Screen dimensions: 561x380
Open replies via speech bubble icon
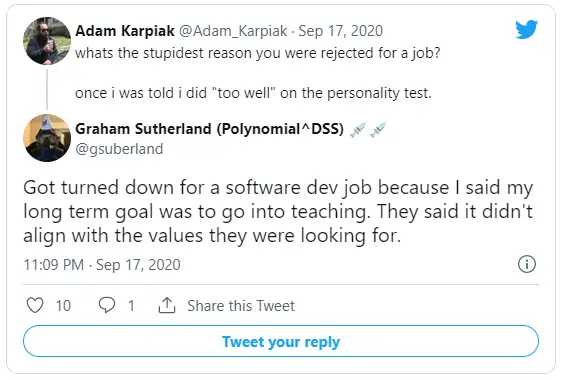pyautogui.click(x=107, y=305)
